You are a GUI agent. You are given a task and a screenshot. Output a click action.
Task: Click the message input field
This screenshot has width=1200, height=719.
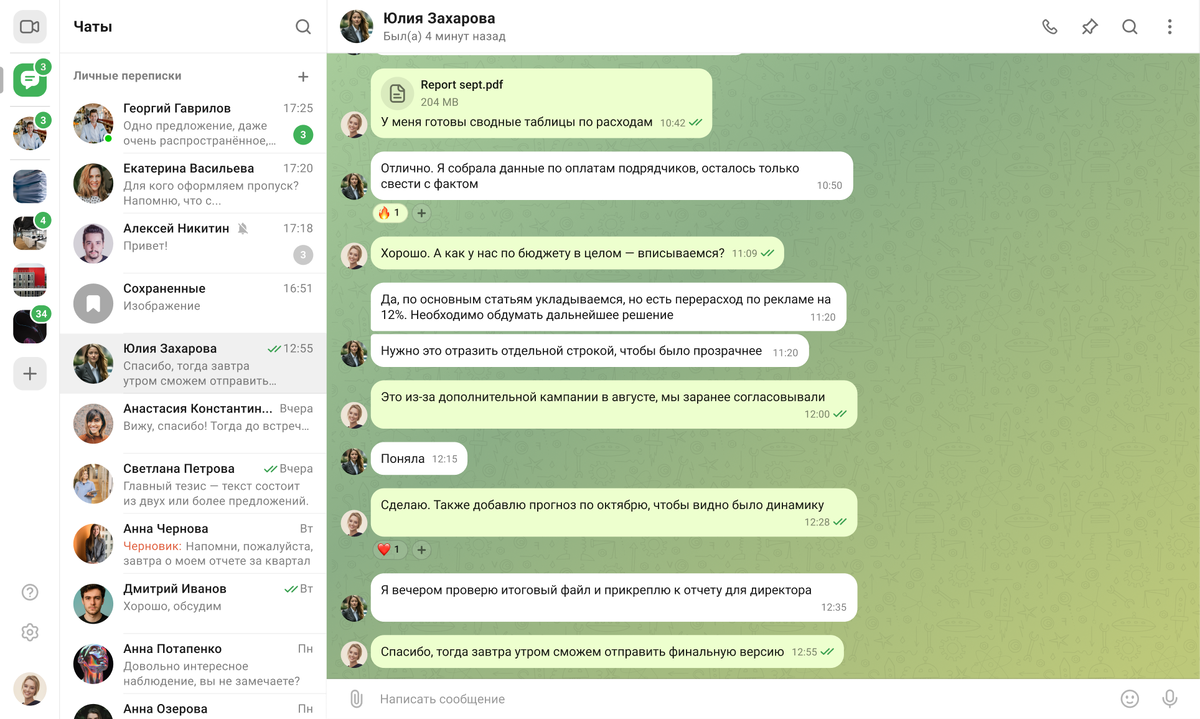click(x=740, y=699)
